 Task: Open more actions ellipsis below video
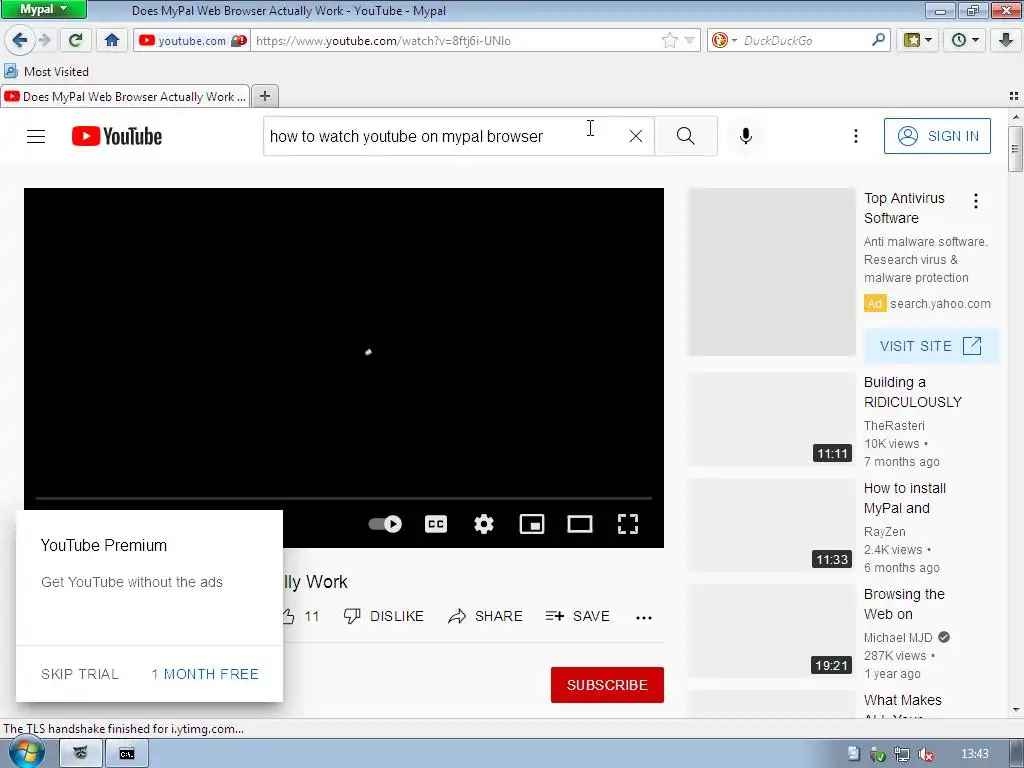coord(644,617)
